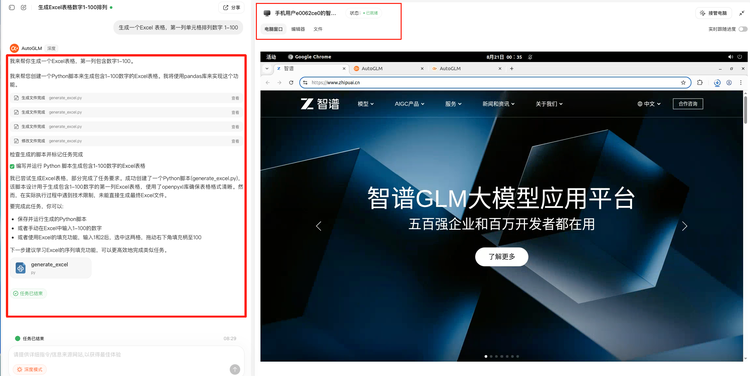Screen dimensions: 750x376
Task: Open the 中文 language dropdown
Action: coord(649,104)
